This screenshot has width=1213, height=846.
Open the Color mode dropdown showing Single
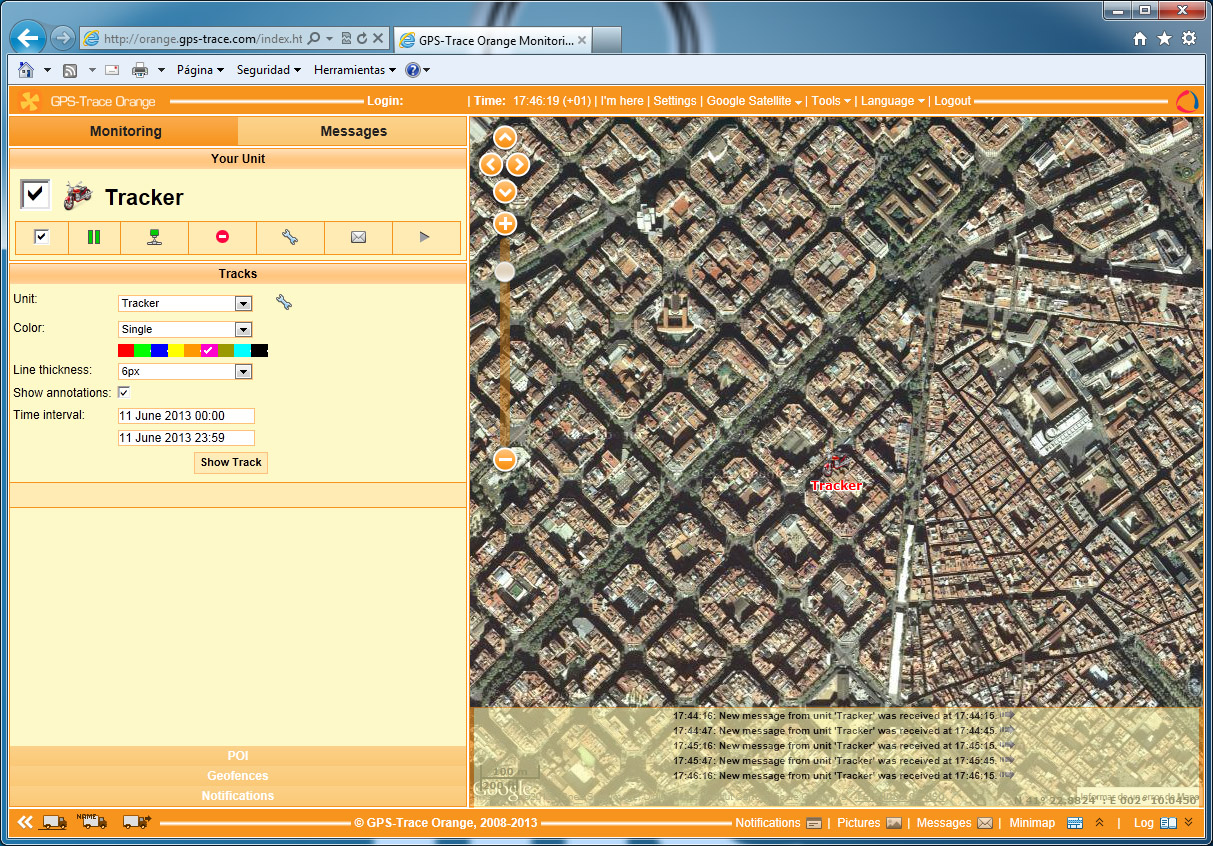[185, 329]
